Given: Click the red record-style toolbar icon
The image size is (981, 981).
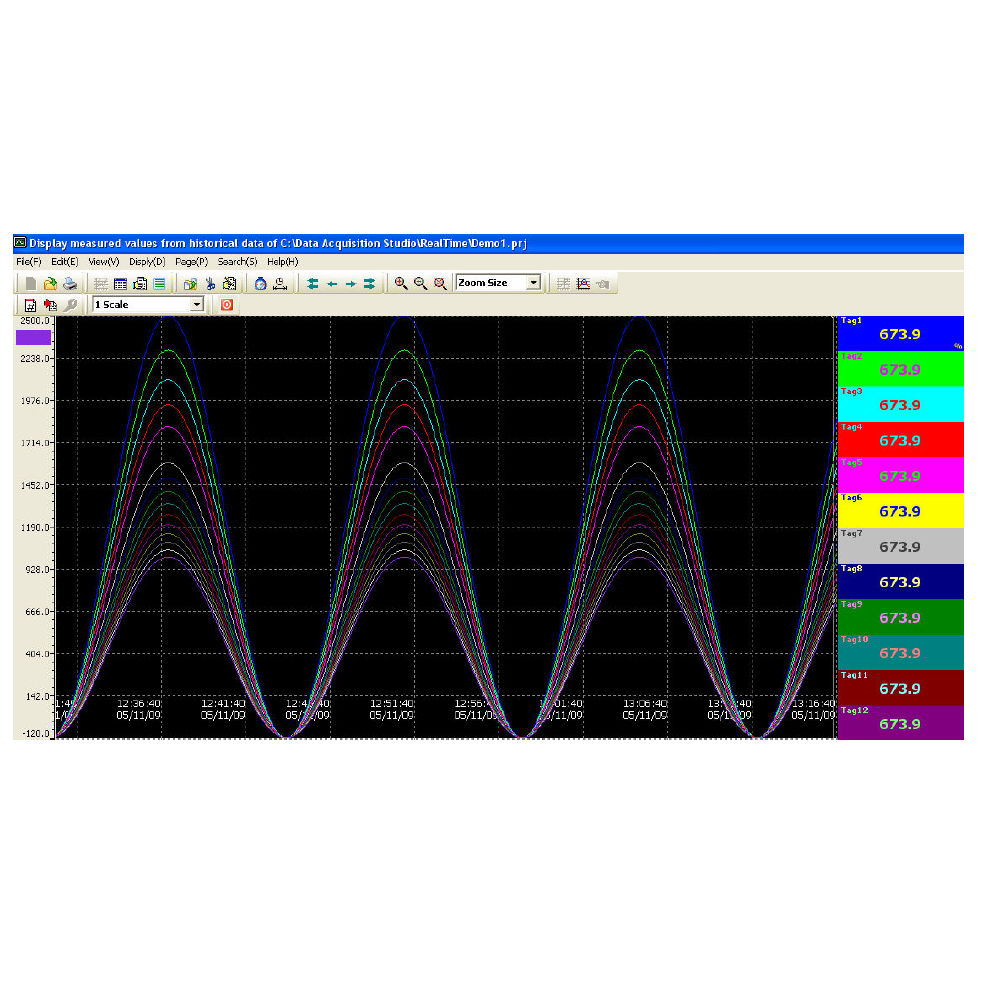Looking at the screenshot, I should pos(227,304).
